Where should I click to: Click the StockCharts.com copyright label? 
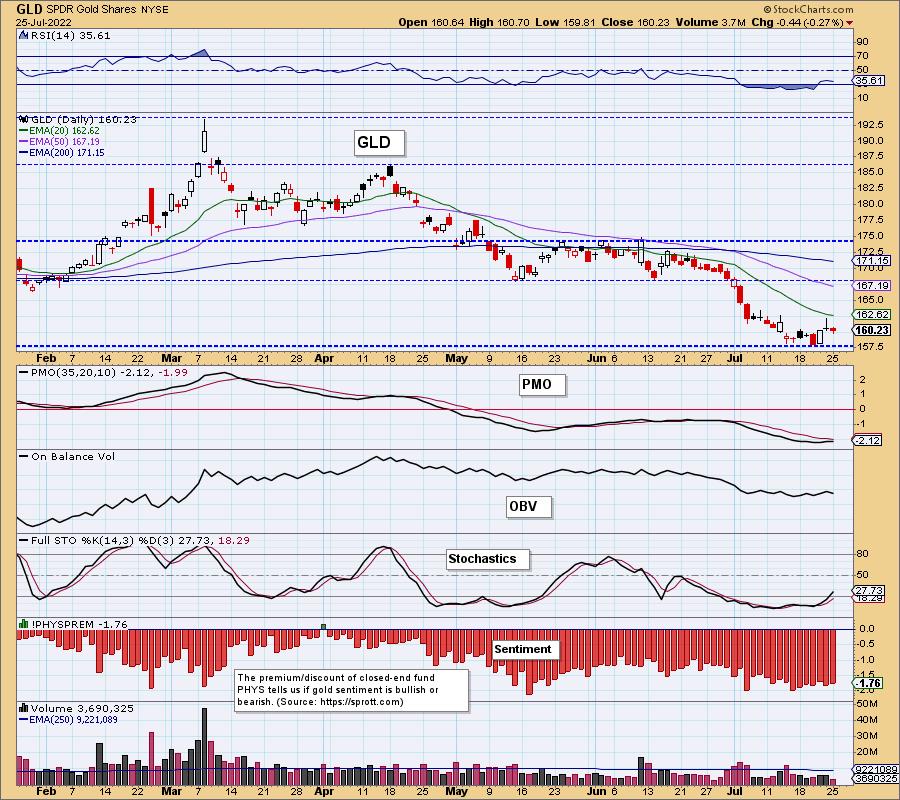(x=808, y=9)
